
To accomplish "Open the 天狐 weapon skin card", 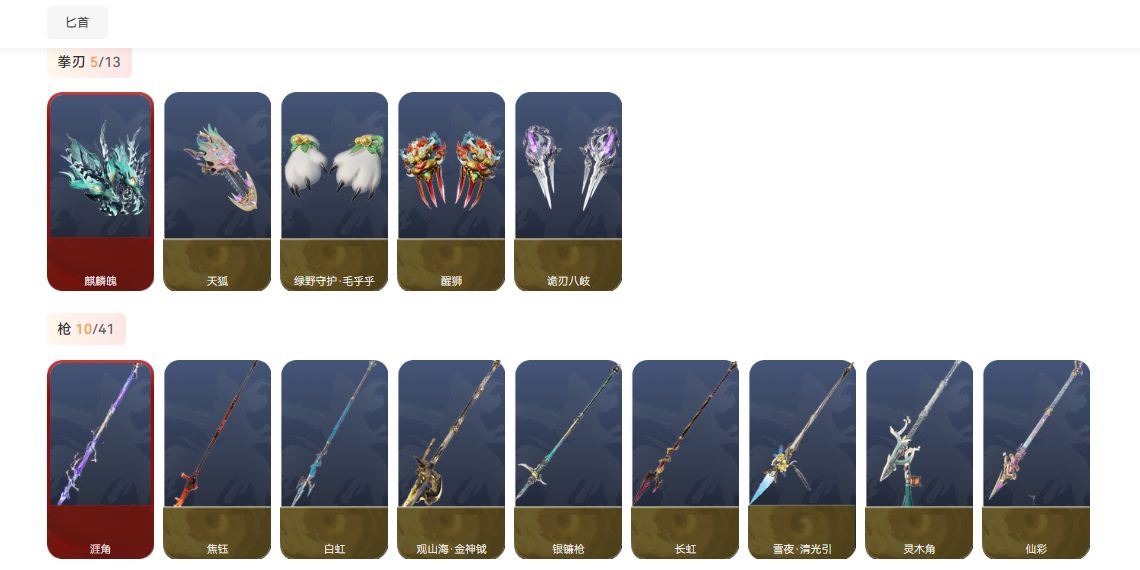I will pos(217,191).
